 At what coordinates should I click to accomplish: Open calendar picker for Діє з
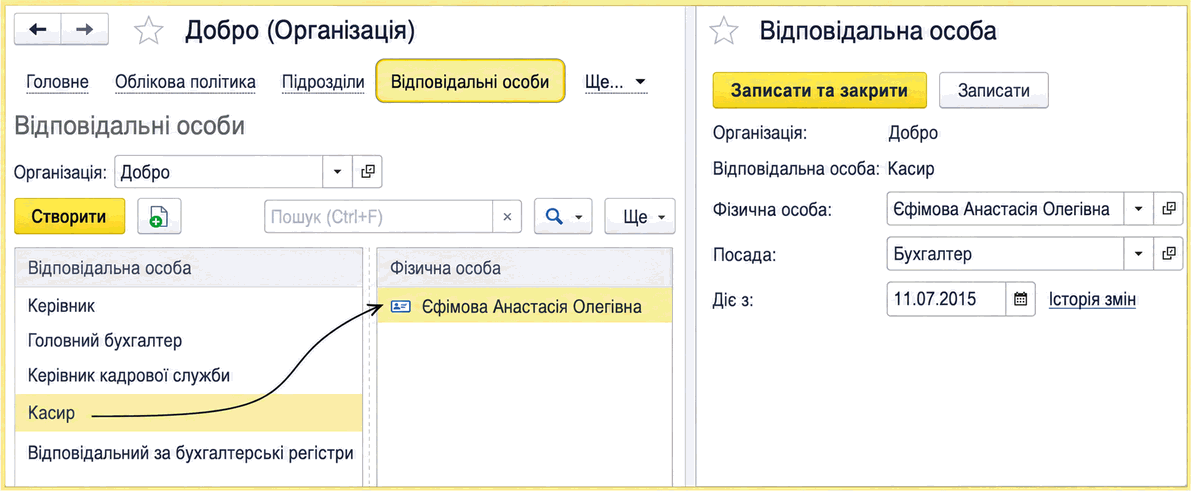tap(1020, 299)
